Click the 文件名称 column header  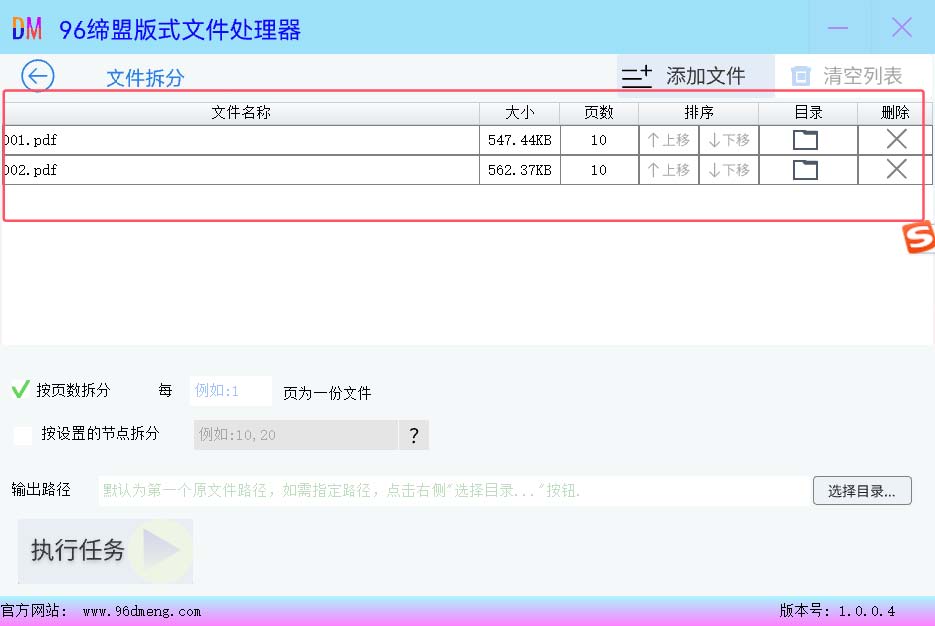click(x=241, y=112)
